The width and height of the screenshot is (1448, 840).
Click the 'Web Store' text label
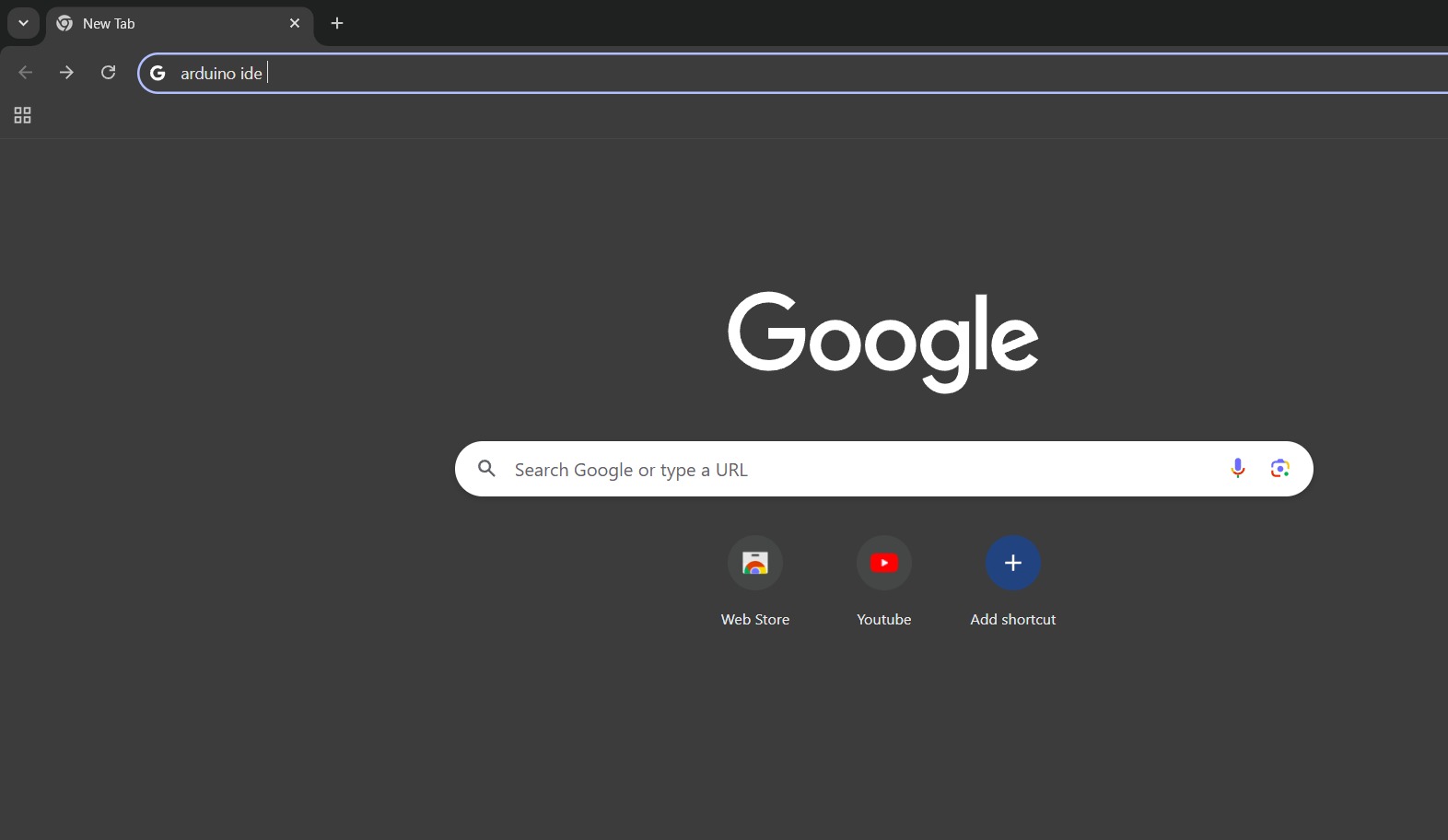tap(755, 620)
